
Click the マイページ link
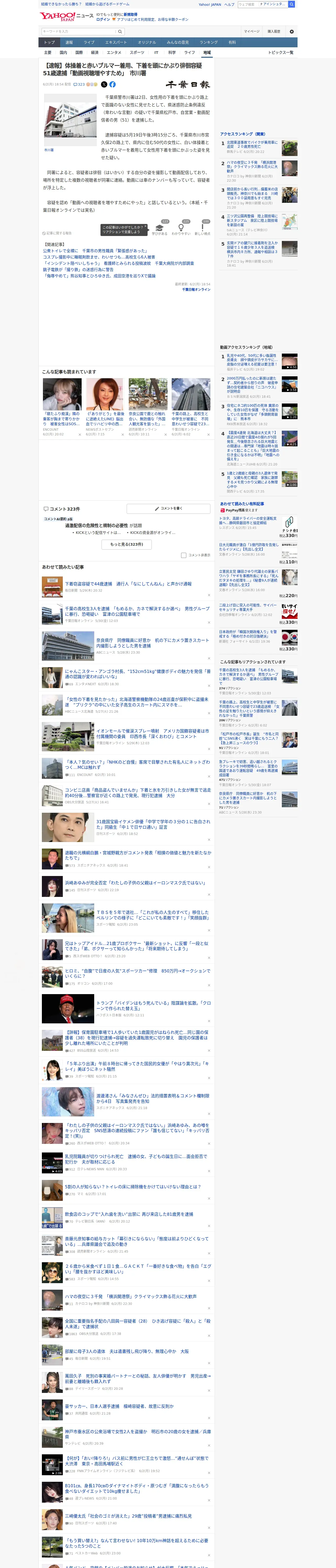(251, 32)
